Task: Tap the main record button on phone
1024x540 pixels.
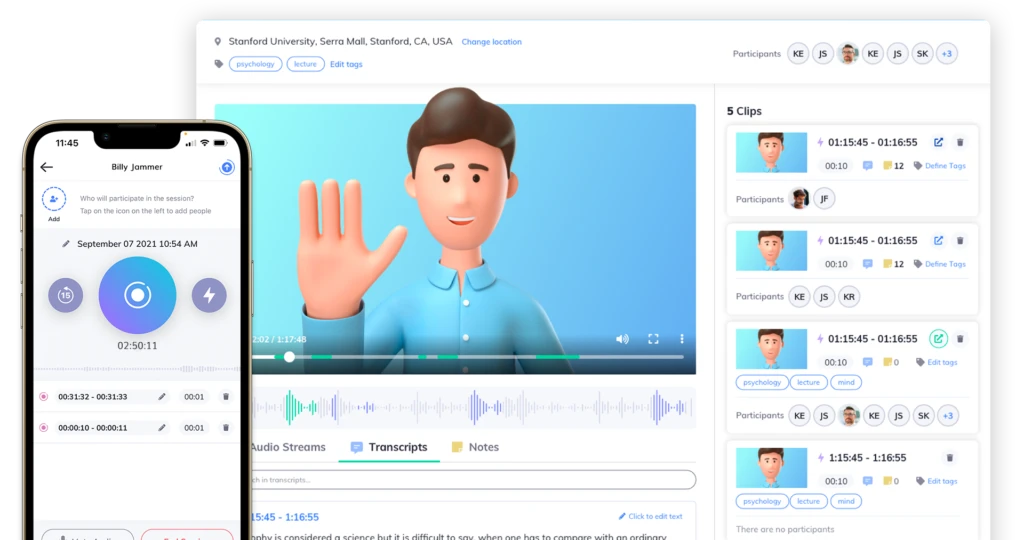Action: 137,295
